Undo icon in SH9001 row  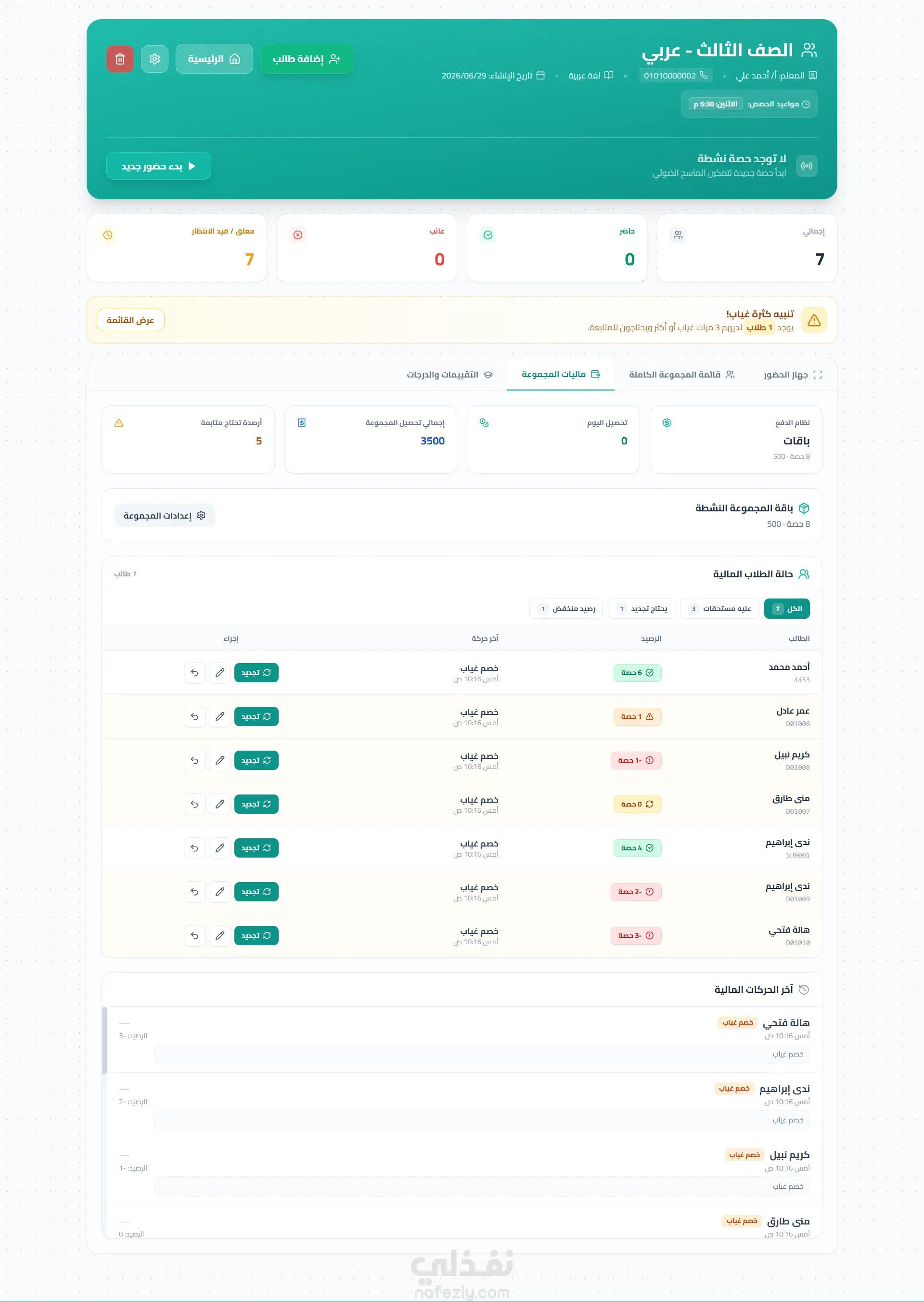click(194, 848)
